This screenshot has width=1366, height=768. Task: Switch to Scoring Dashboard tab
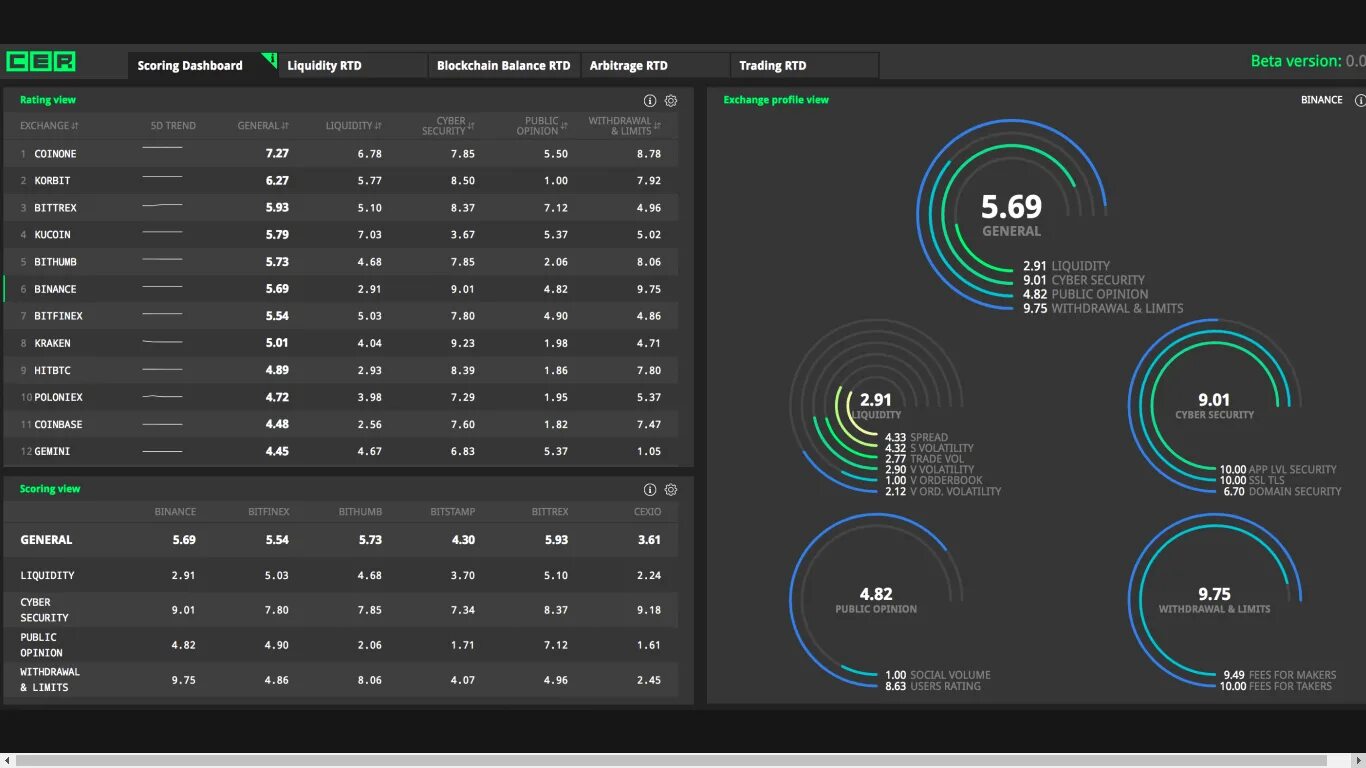(x=202, y=65)
